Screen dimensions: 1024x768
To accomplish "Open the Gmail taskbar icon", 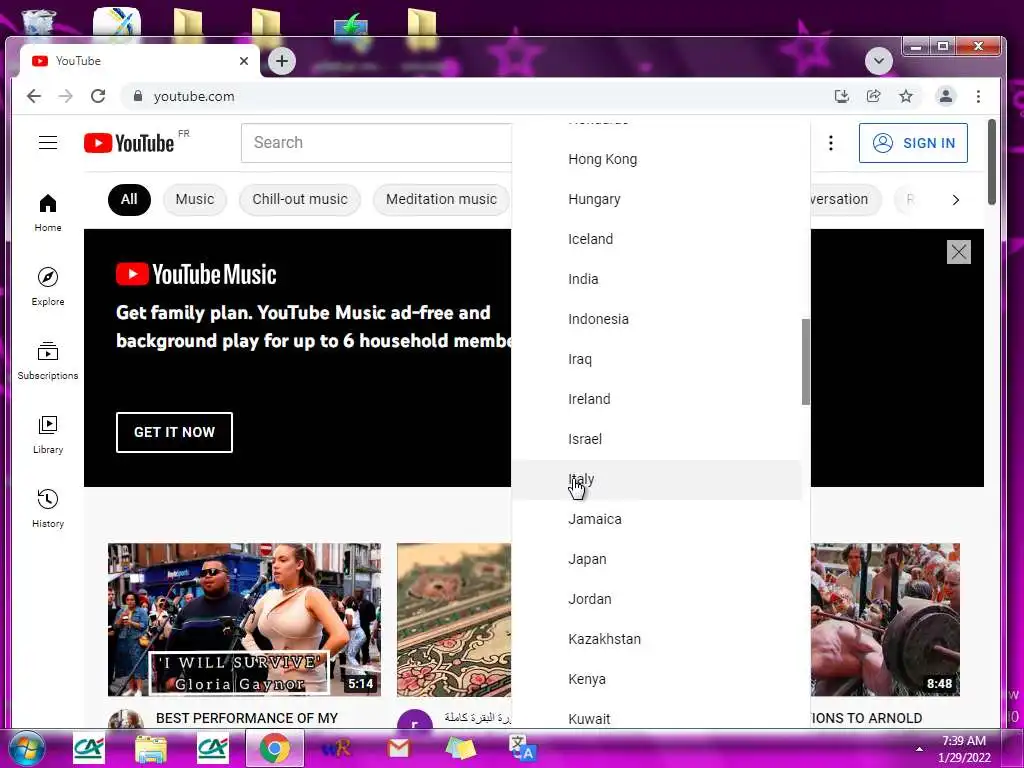I will [398, 748].
